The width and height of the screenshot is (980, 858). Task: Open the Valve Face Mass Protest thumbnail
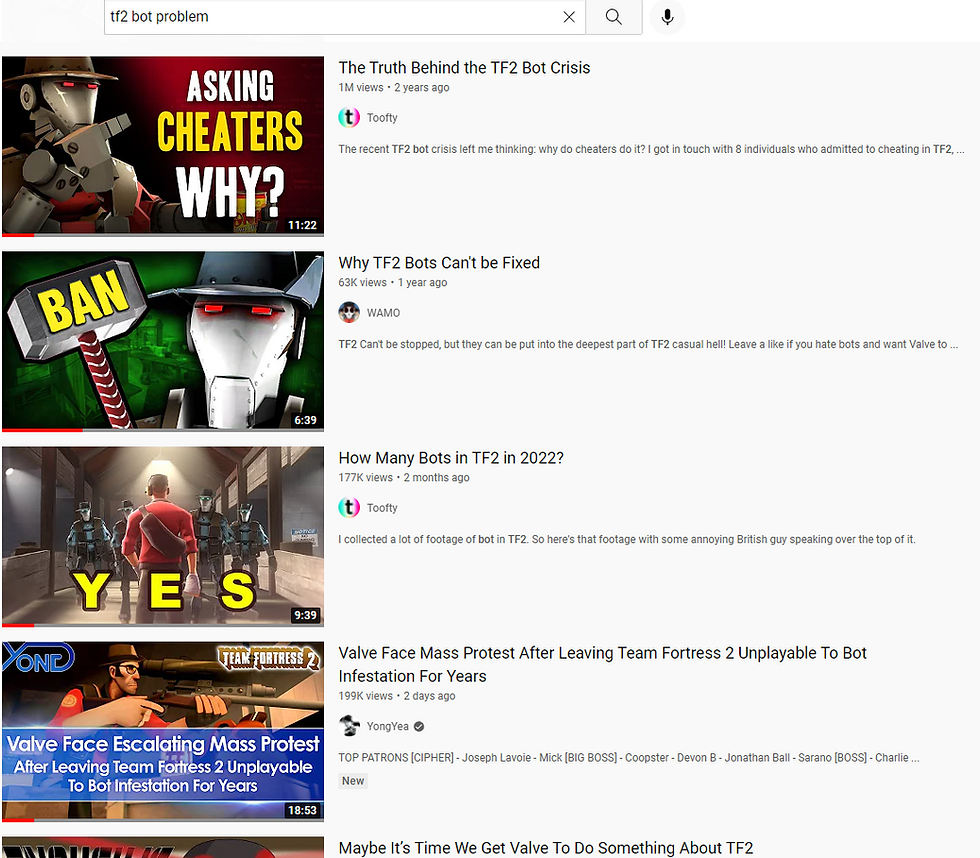click(x=163, y=731)
